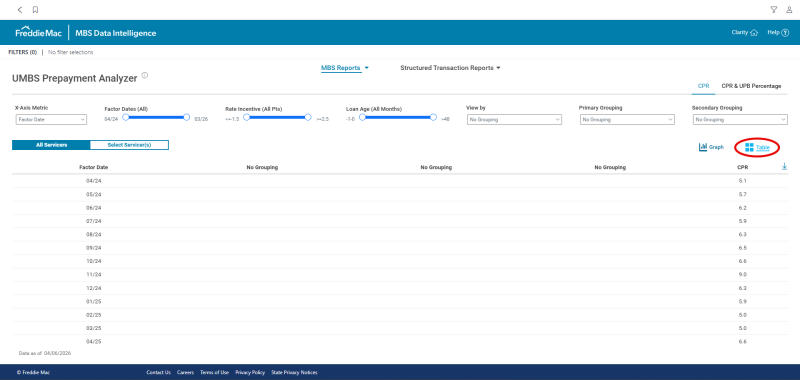Choose Select Servicer(s) option
This screenshot has width=800, height=380.
pos(129,145)
